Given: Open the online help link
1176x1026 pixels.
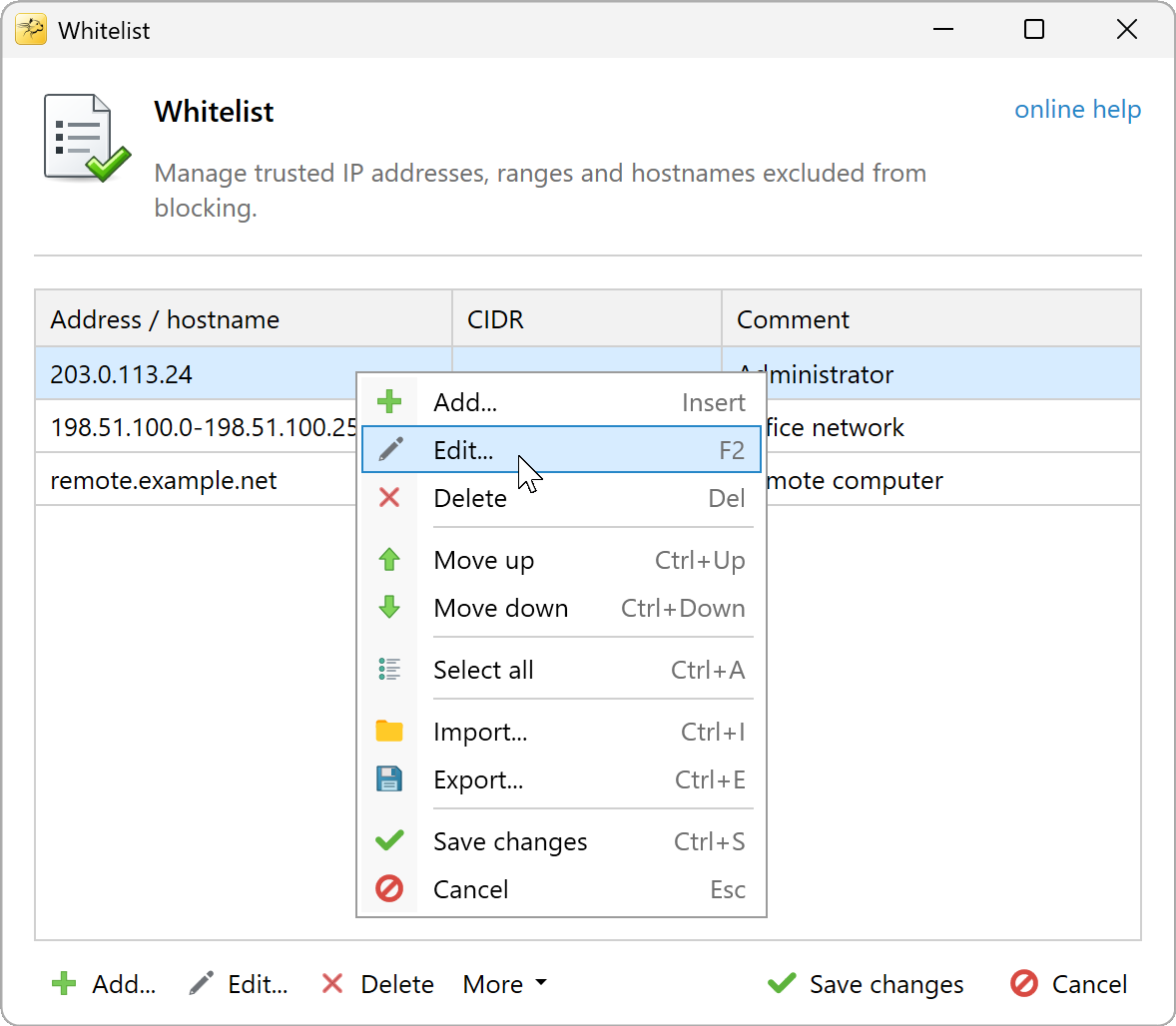Looking at the screenshot, I should coord(1078,109).
